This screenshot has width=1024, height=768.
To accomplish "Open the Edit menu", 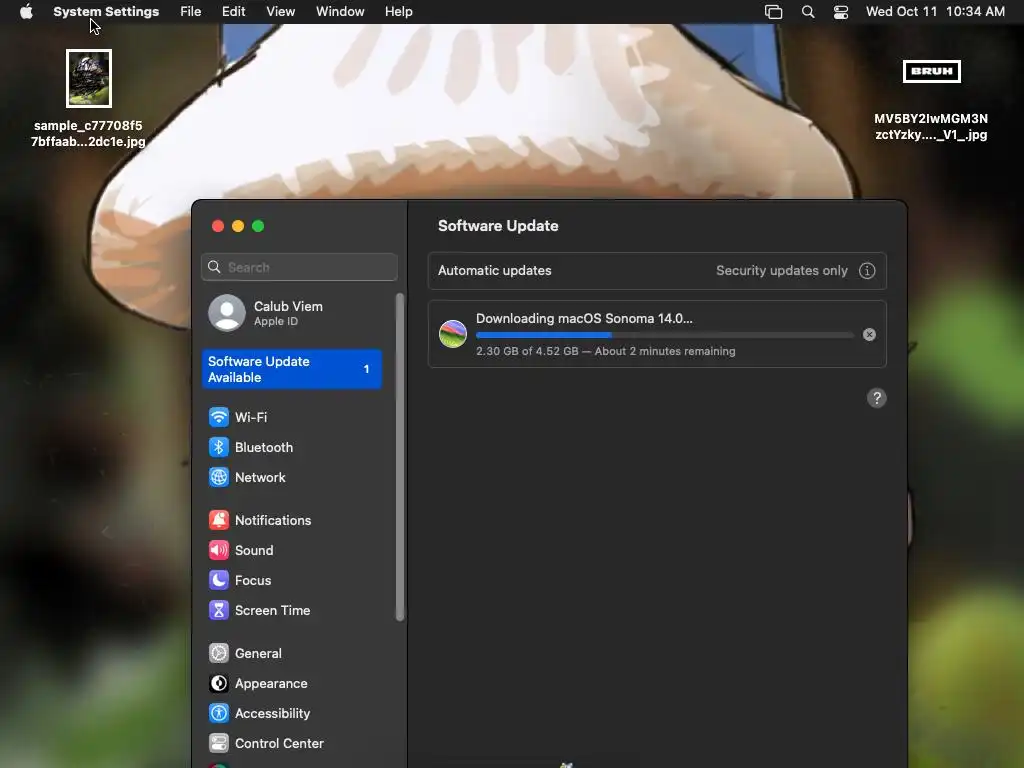I will 233,12.
